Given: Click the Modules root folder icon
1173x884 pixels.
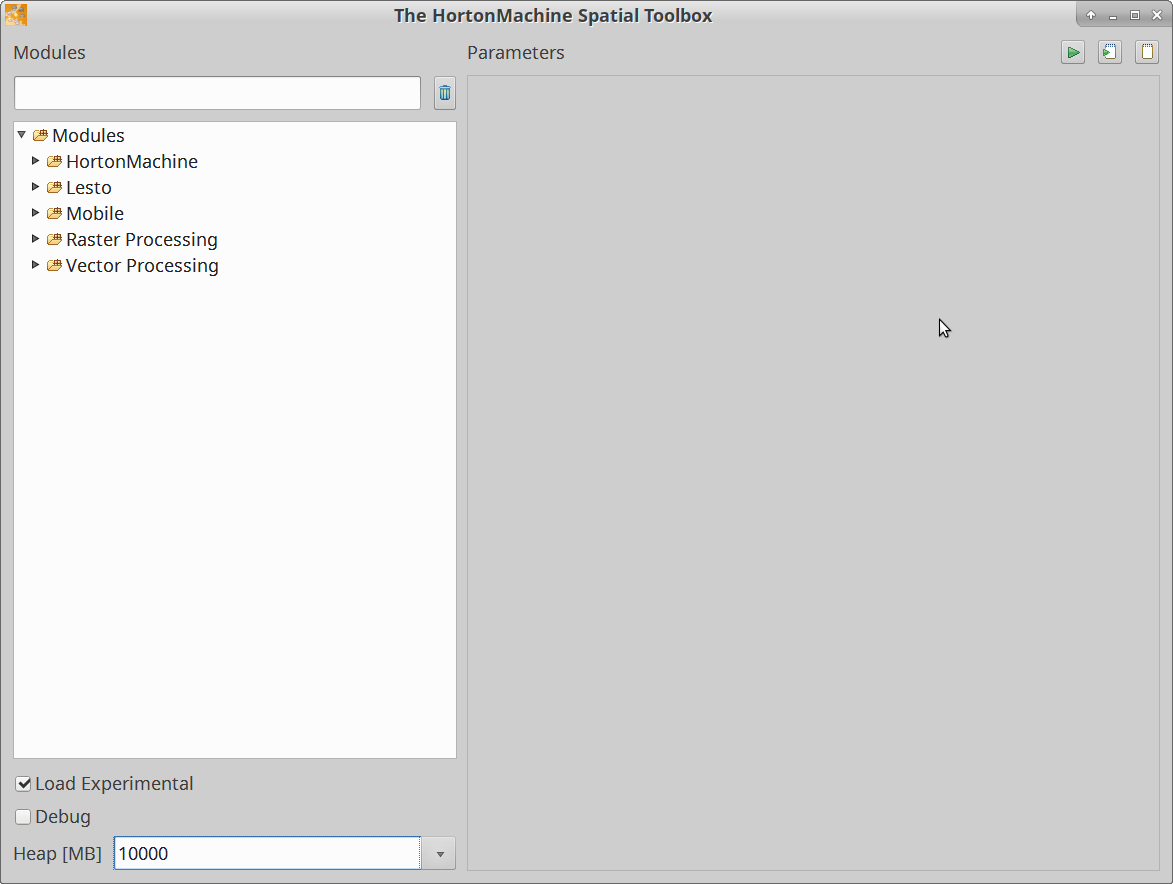Looking at the screenshot, I should [x=40, y=135].
